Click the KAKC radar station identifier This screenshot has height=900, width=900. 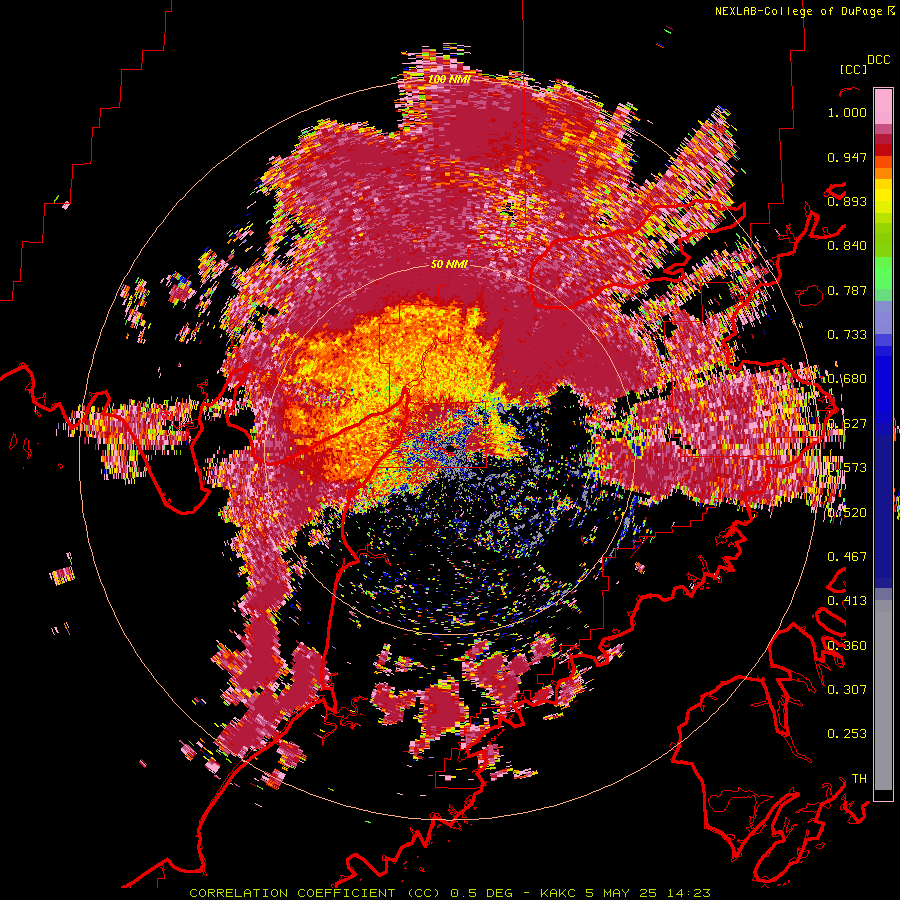click(557, 893)
